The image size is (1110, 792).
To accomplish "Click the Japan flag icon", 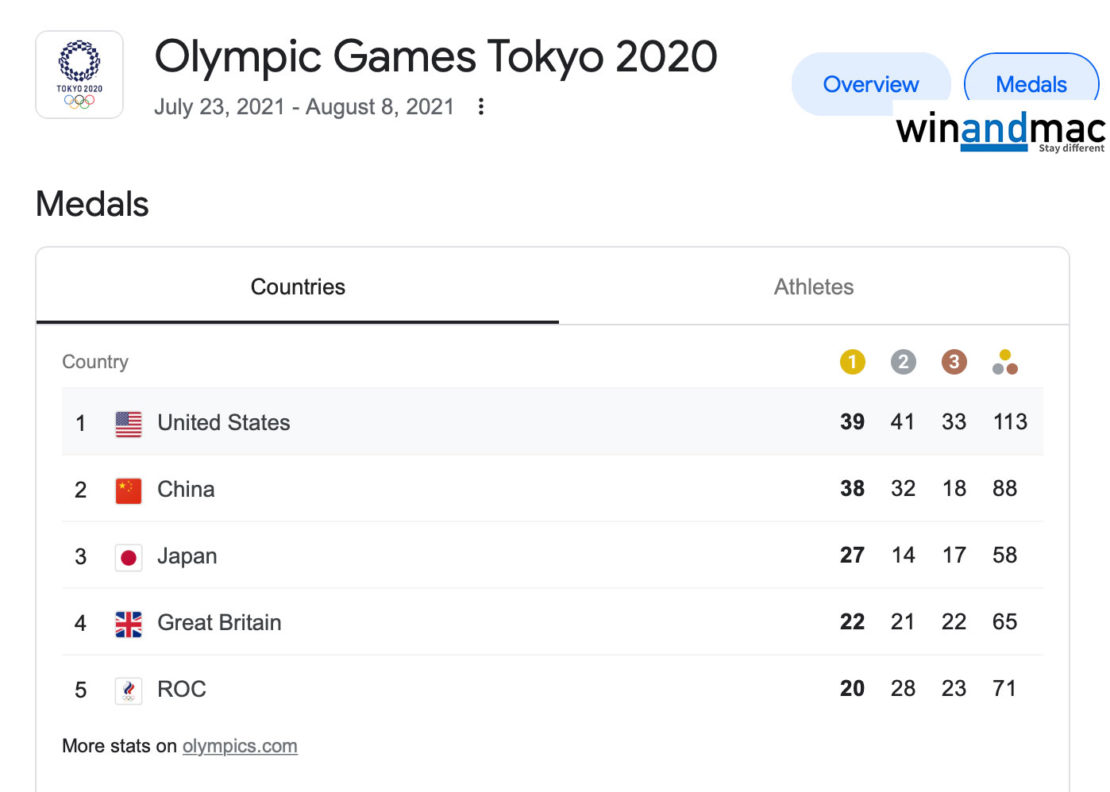I will [x=128, y=557].
